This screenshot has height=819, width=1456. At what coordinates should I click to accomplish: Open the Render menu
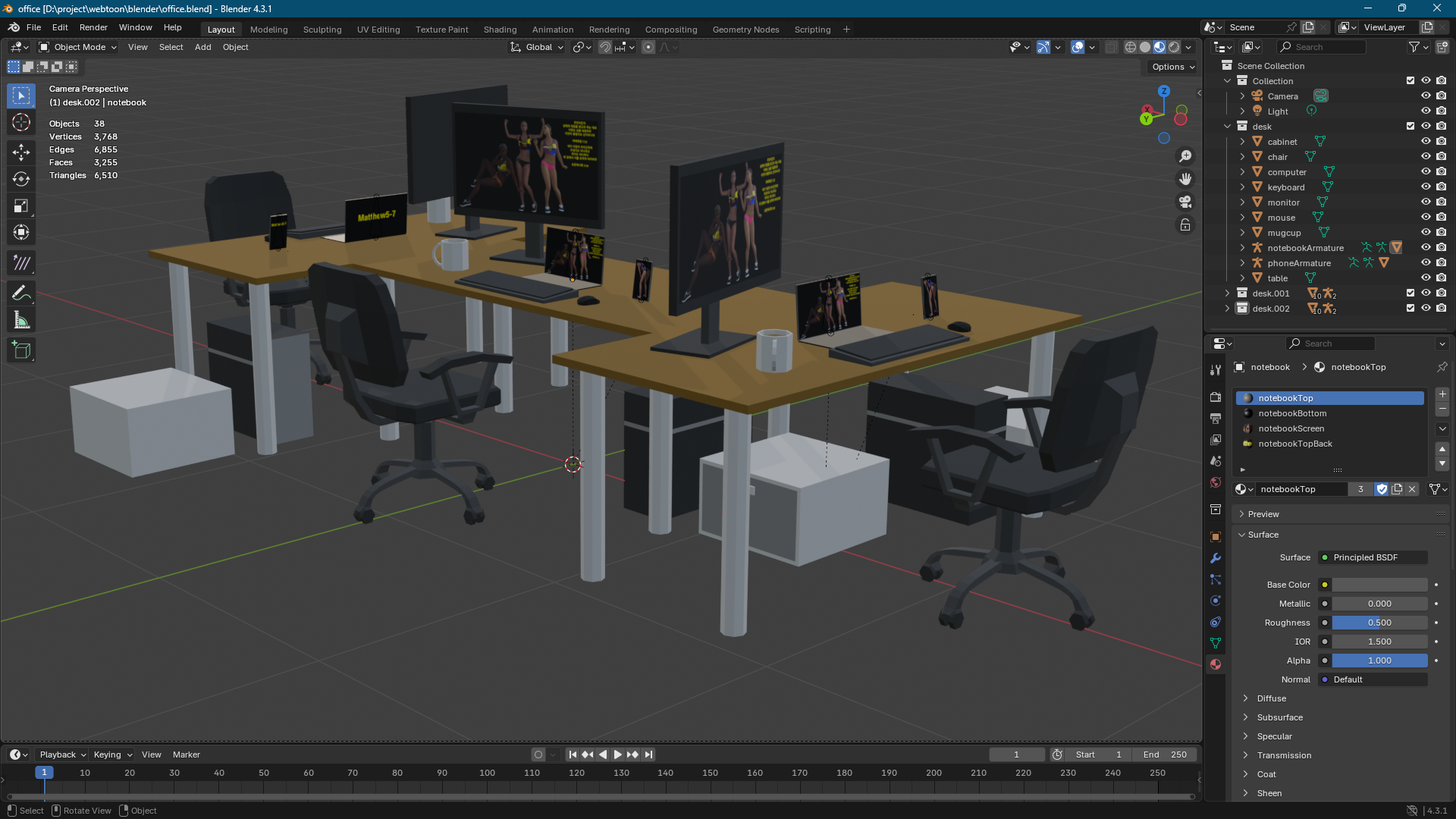[x=93, y=27]
